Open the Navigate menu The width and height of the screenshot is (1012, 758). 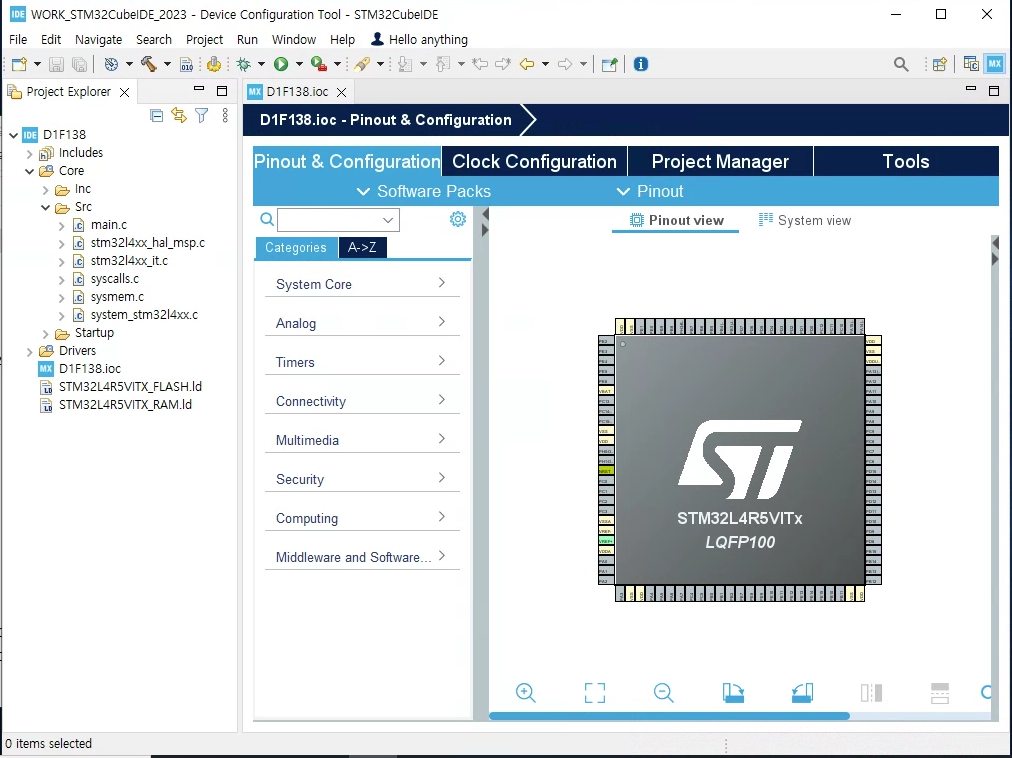[x=98, y=39]
